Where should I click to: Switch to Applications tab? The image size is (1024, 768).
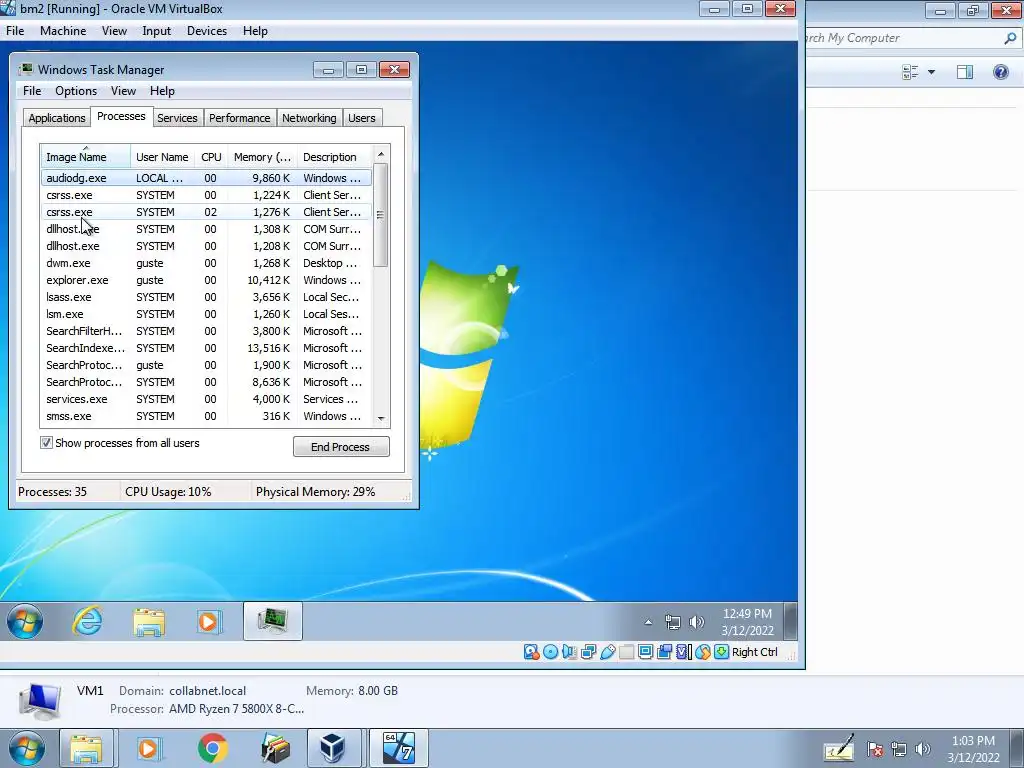pyautogui.click(x=57, y=118)
